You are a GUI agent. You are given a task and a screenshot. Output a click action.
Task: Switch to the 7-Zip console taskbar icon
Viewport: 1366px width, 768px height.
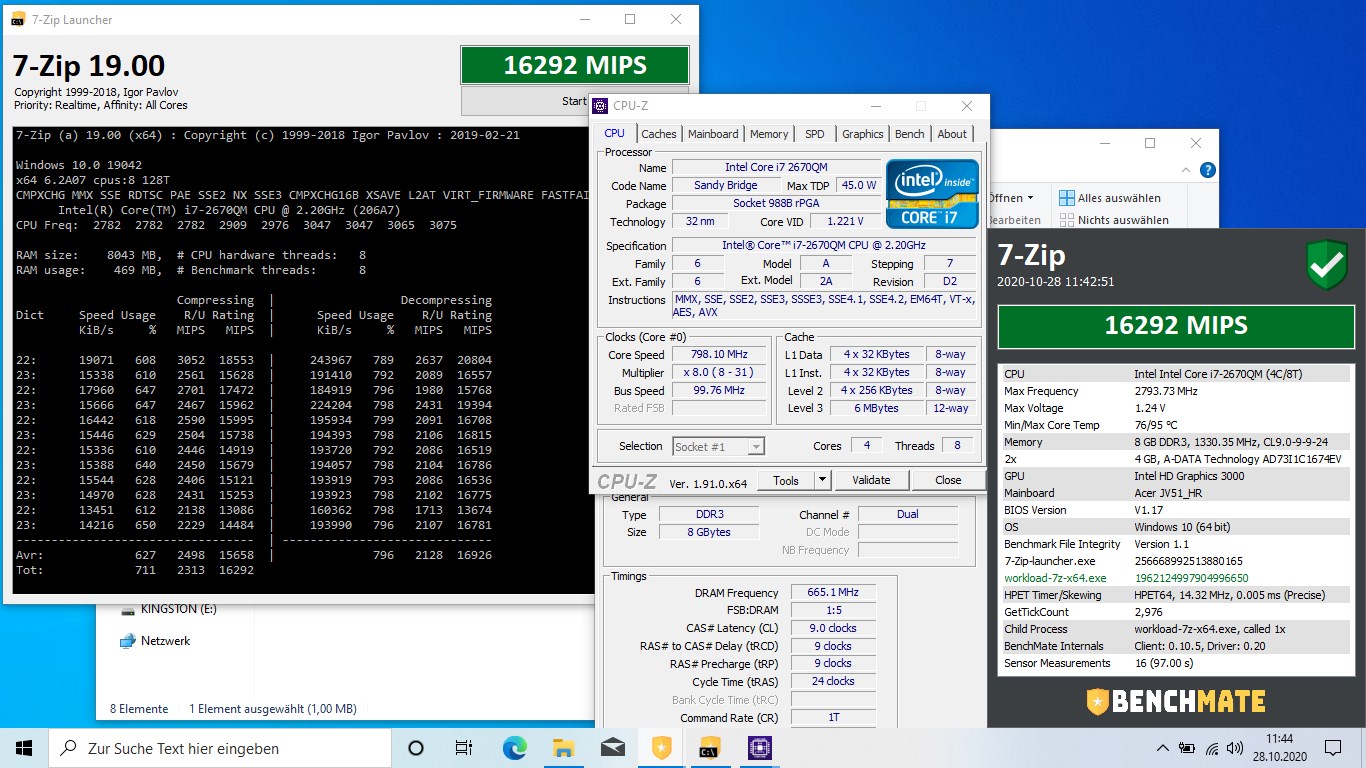[710, 748]
